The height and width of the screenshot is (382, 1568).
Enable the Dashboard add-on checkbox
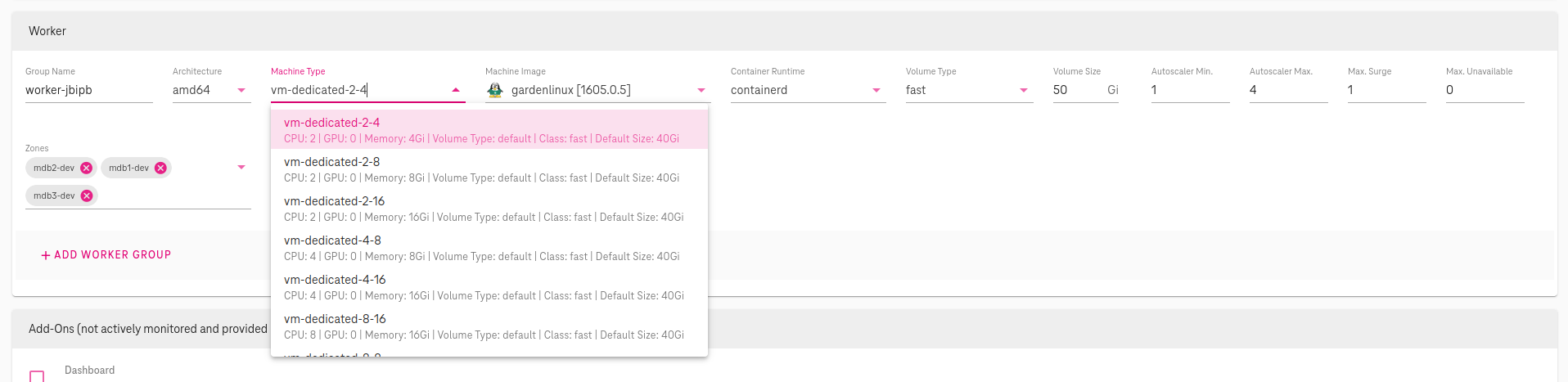coord(37,376)
